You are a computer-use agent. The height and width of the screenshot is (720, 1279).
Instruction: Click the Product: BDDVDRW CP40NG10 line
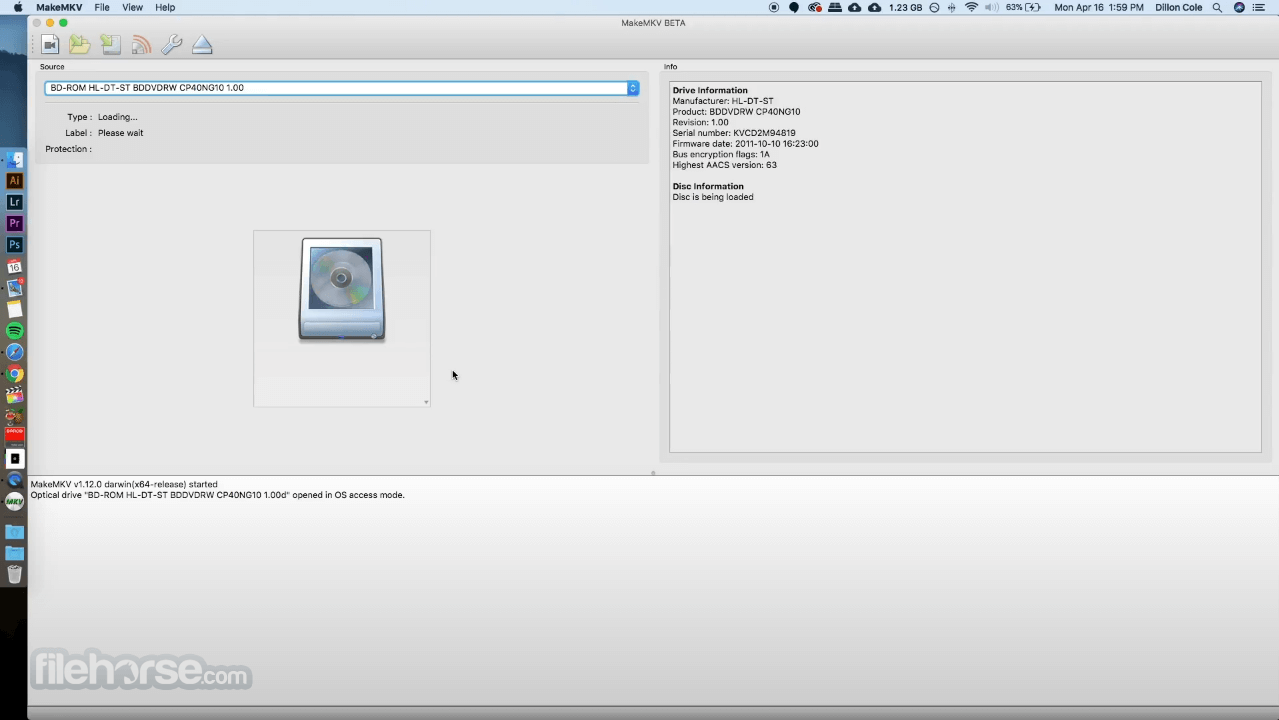click(736, 112)
